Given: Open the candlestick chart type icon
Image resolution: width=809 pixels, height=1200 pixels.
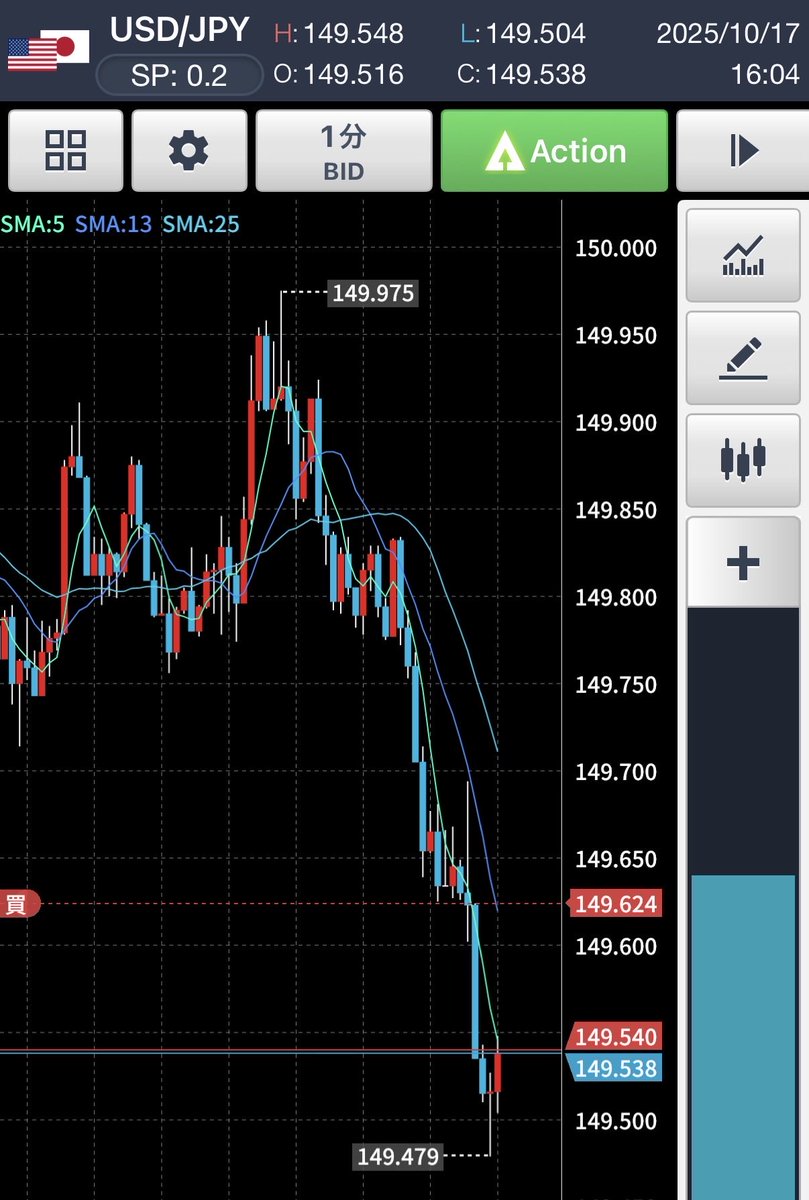Looking at the screenshot, I should 743,460.
